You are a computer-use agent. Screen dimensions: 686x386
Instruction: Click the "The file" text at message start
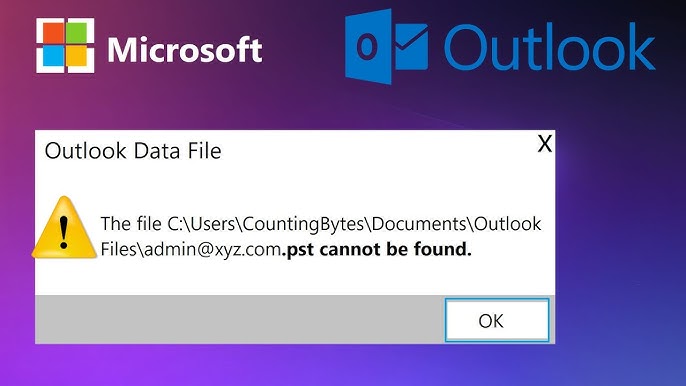(131, 224)
